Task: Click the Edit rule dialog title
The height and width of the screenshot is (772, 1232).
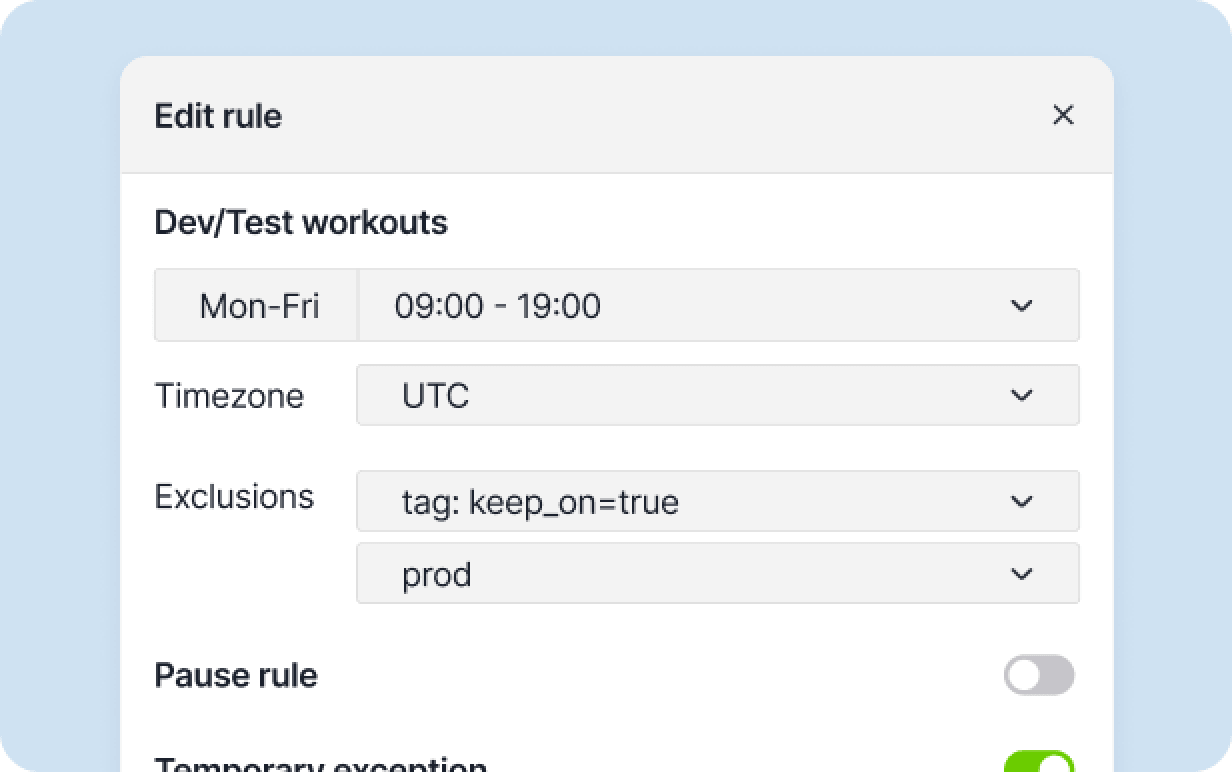Action: tap(218, 116)
